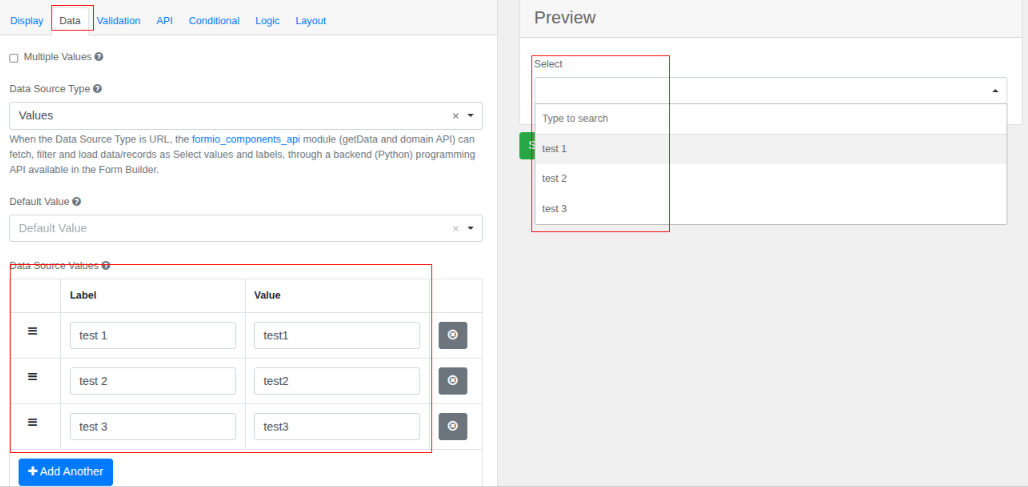Remove the test 1 row
This screenshot has height=487, width=1028.
click(452, 335)
